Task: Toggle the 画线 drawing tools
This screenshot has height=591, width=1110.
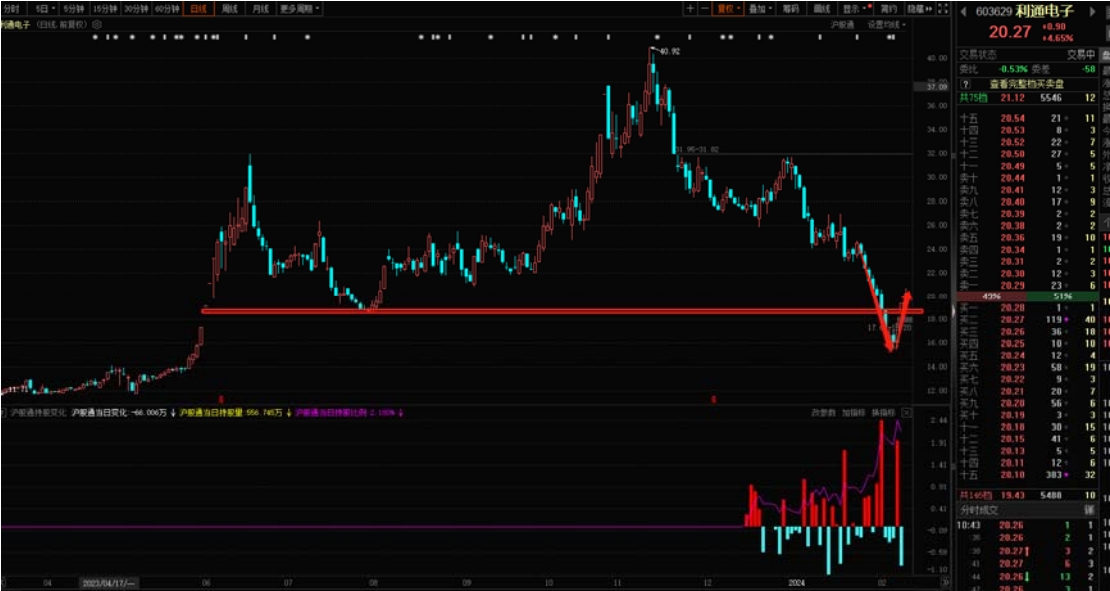Action: pyautogui.click(x=819, y=8)
